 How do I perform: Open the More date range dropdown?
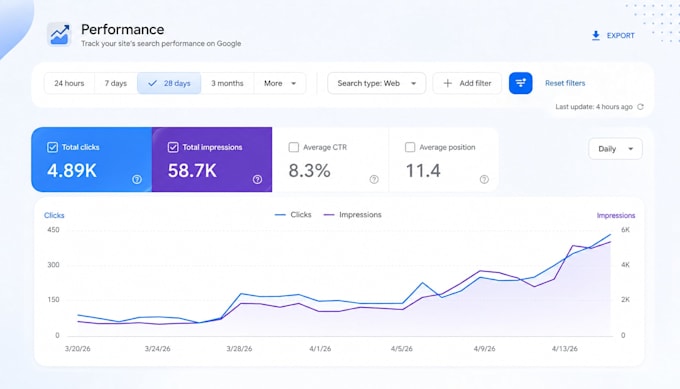(280, 83)
